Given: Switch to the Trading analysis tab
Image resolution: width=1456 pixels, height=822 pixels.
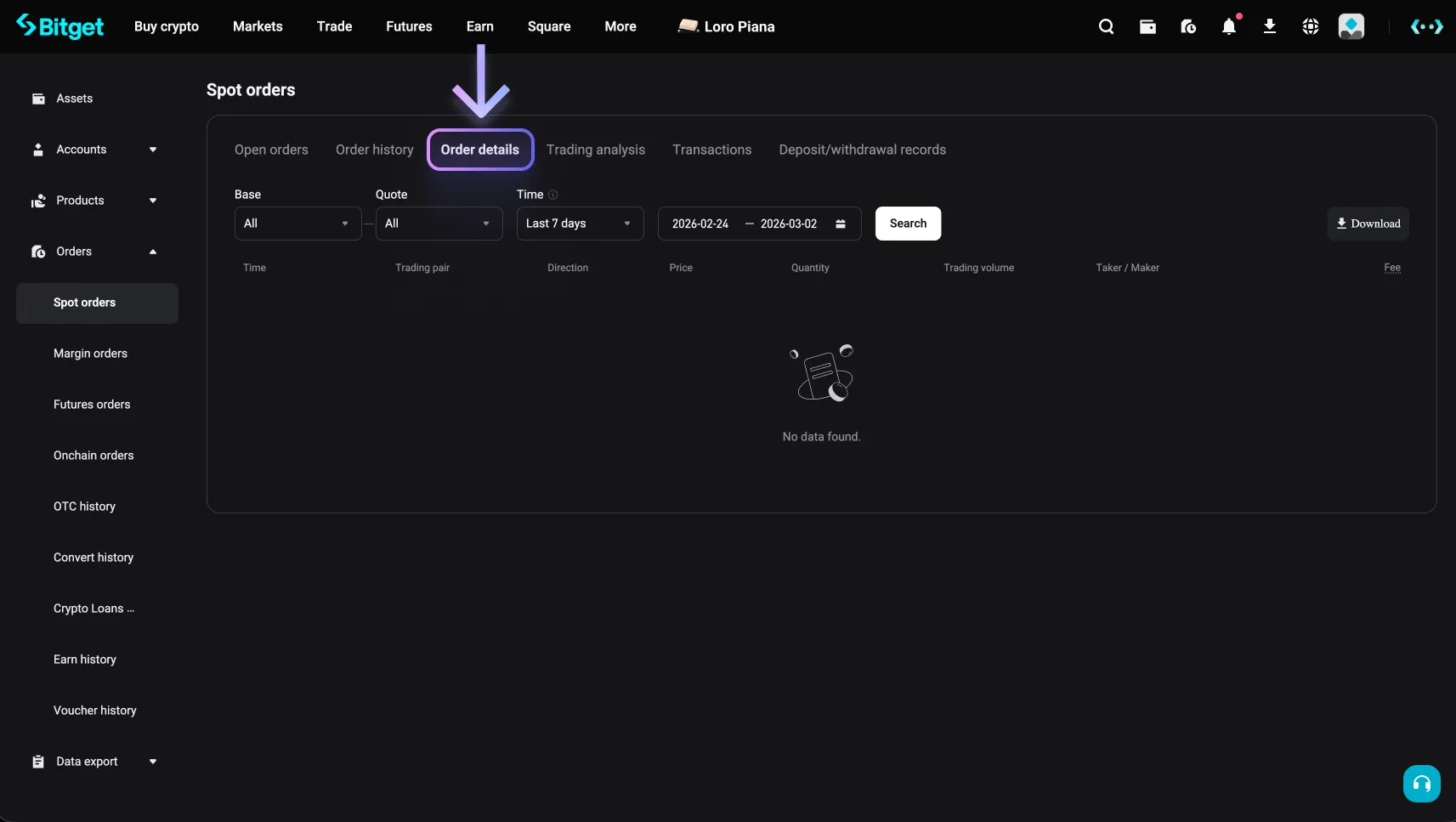Looking at the screenshot, I should point(595,150).
